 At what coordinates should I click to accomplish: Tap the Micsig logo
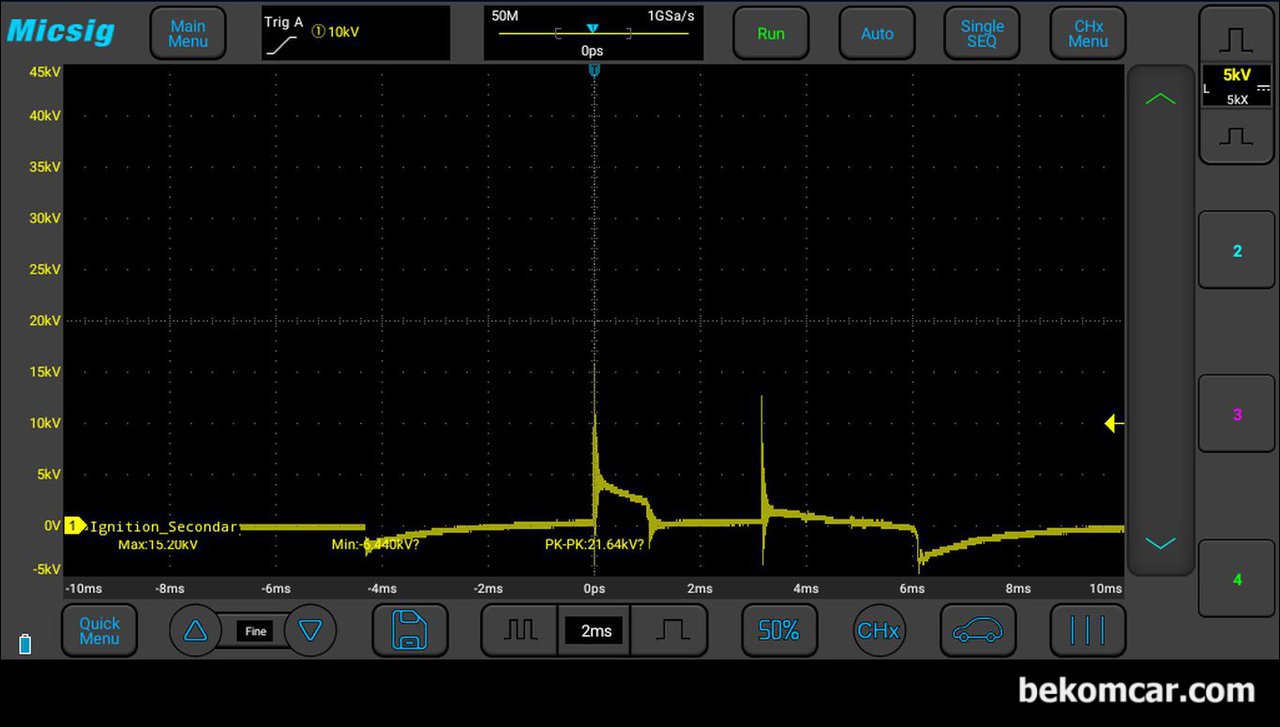pyautogui.click(x=61, y=31)
